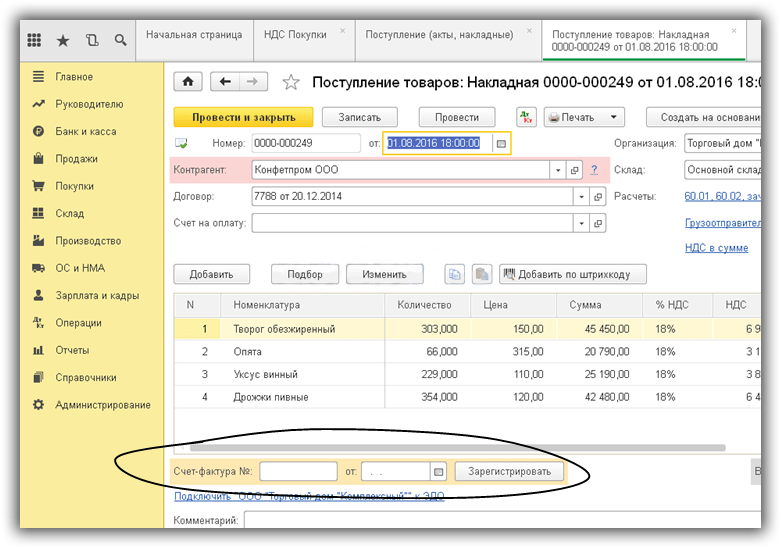Viewport: 781px width, 548px height.
Task: Open Зарплата и кадры section
Action: pos(97,295)
